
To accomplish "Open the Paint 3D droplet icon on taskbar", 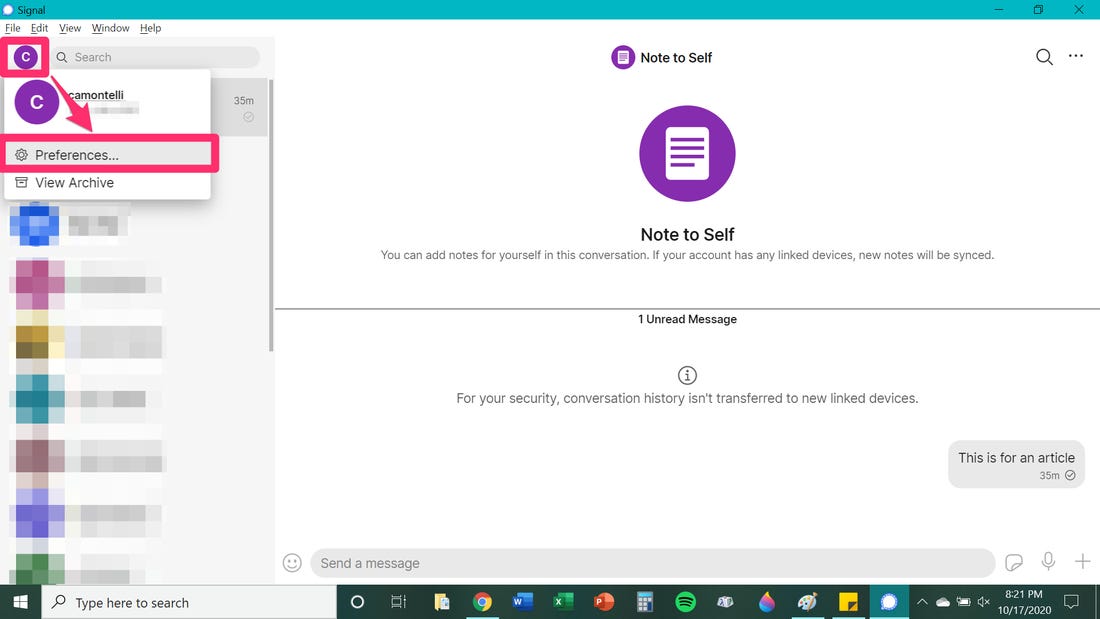I will [767, 602].
